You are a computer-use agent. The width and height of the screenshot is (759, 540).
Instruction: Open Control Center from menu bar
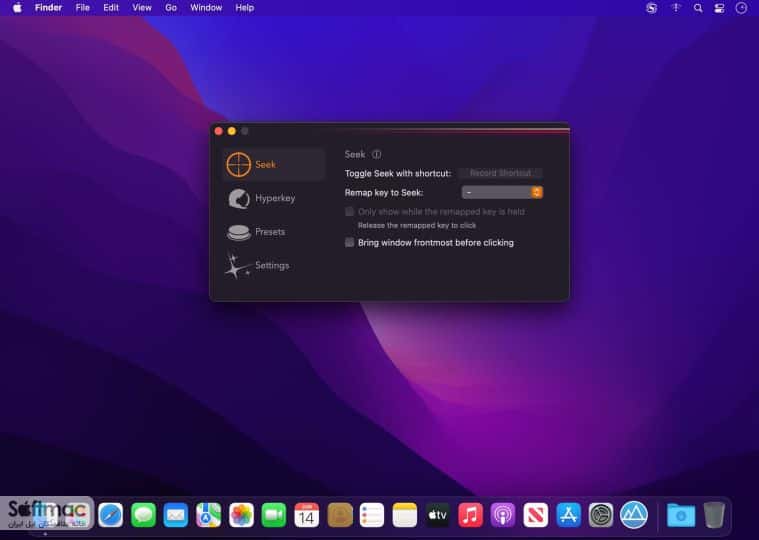(719, 8)
